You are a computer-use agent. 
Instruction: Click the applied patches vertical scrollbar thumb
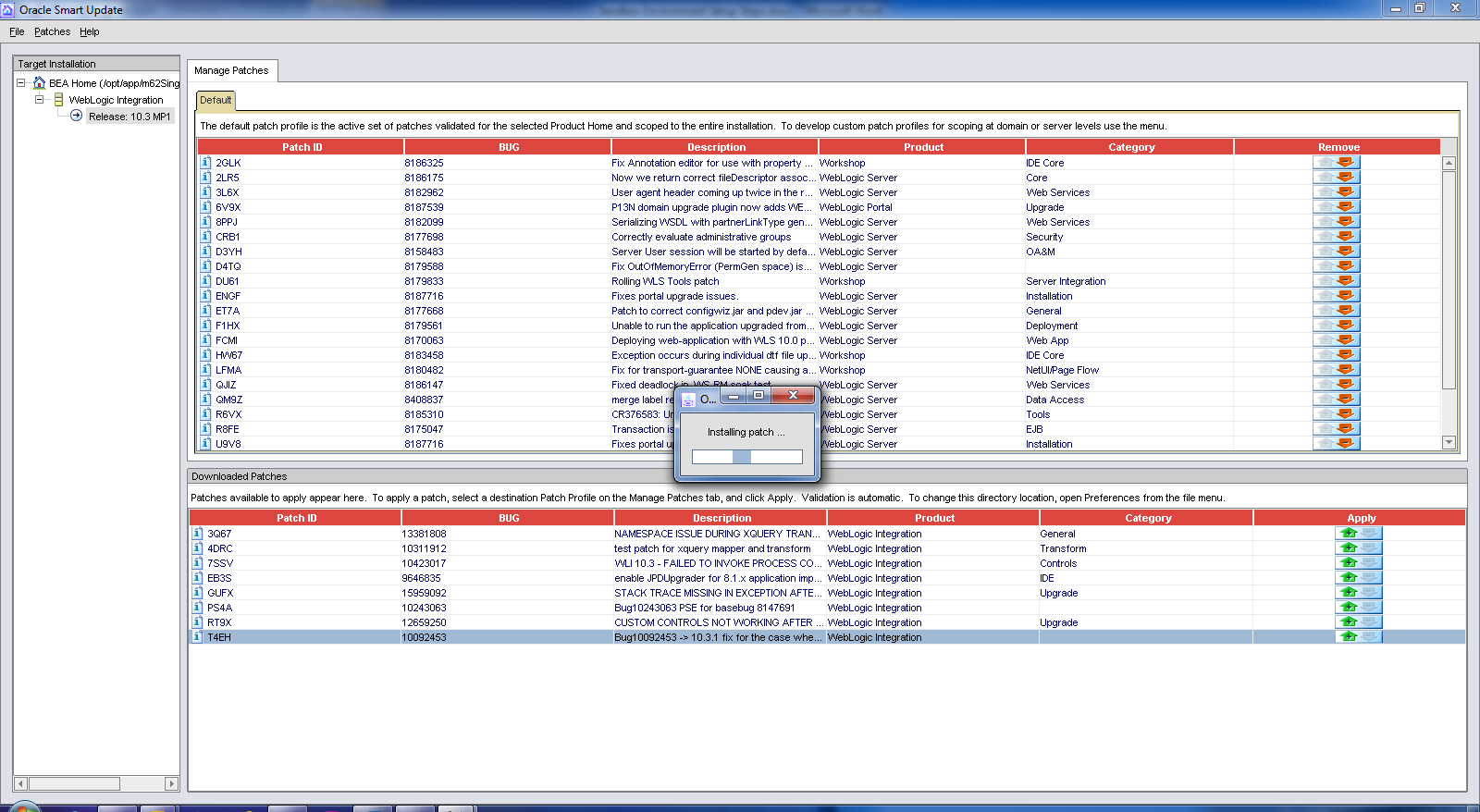pyautogui.click(x=1449, y=279)
